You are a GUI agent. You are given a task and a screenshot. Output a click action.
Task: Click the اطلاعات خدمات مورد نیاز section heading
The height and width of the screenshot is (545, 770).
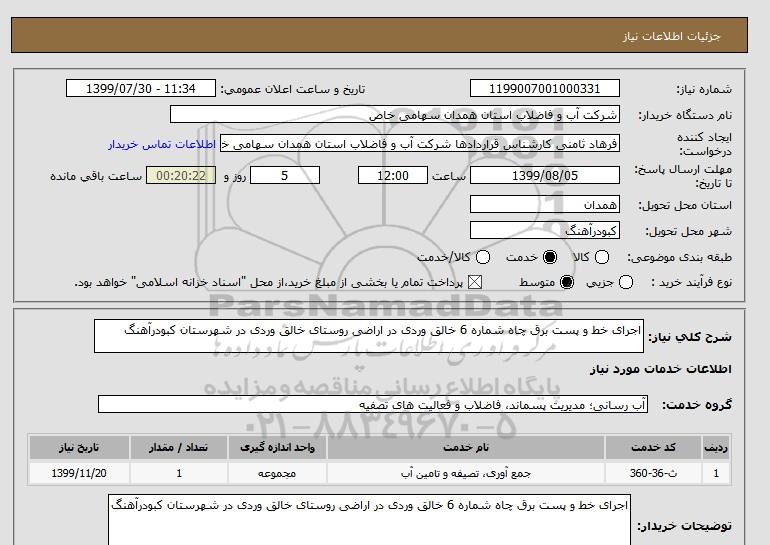(660, 369)
